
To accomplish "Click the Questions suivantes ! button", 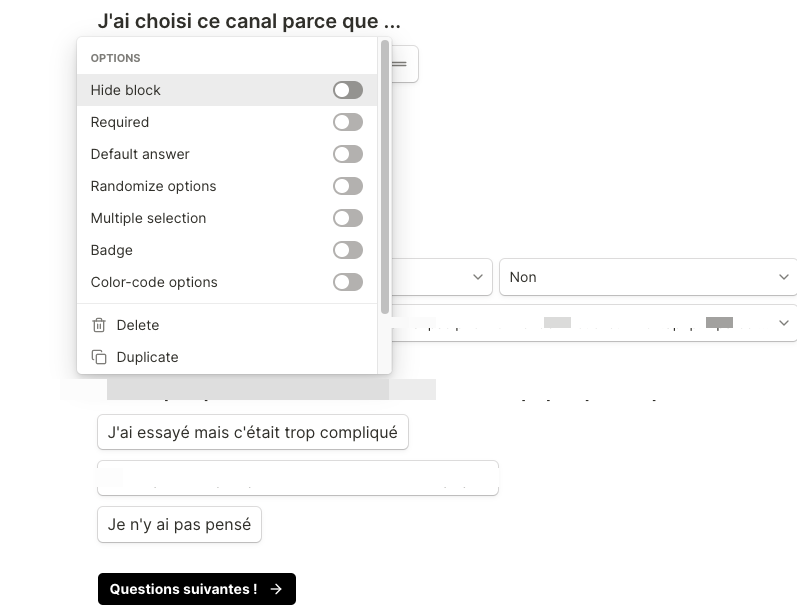I will (x=197, y=589).
